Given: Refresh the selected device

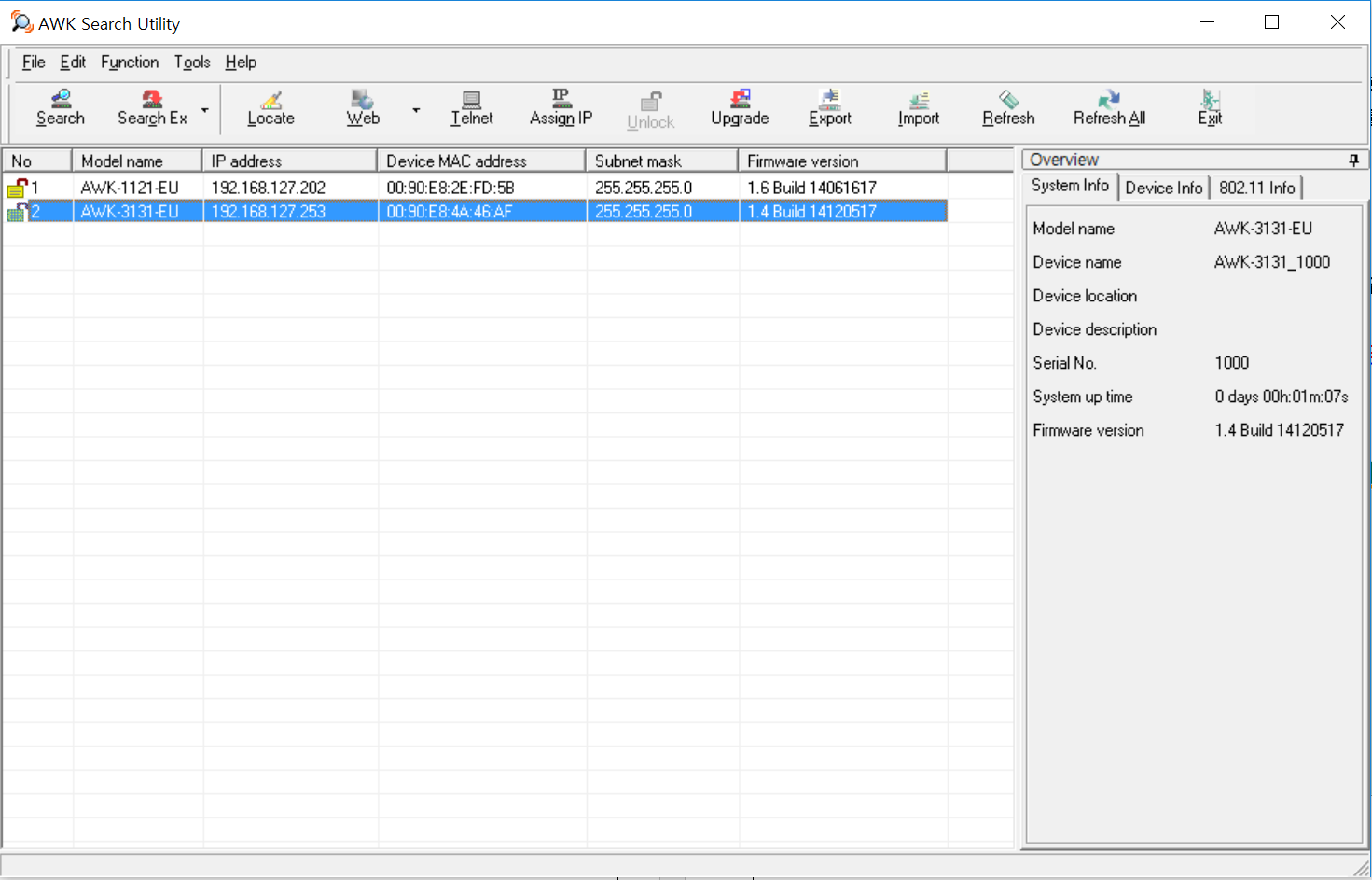Looking at the screenshot, I should point(1008,108).
